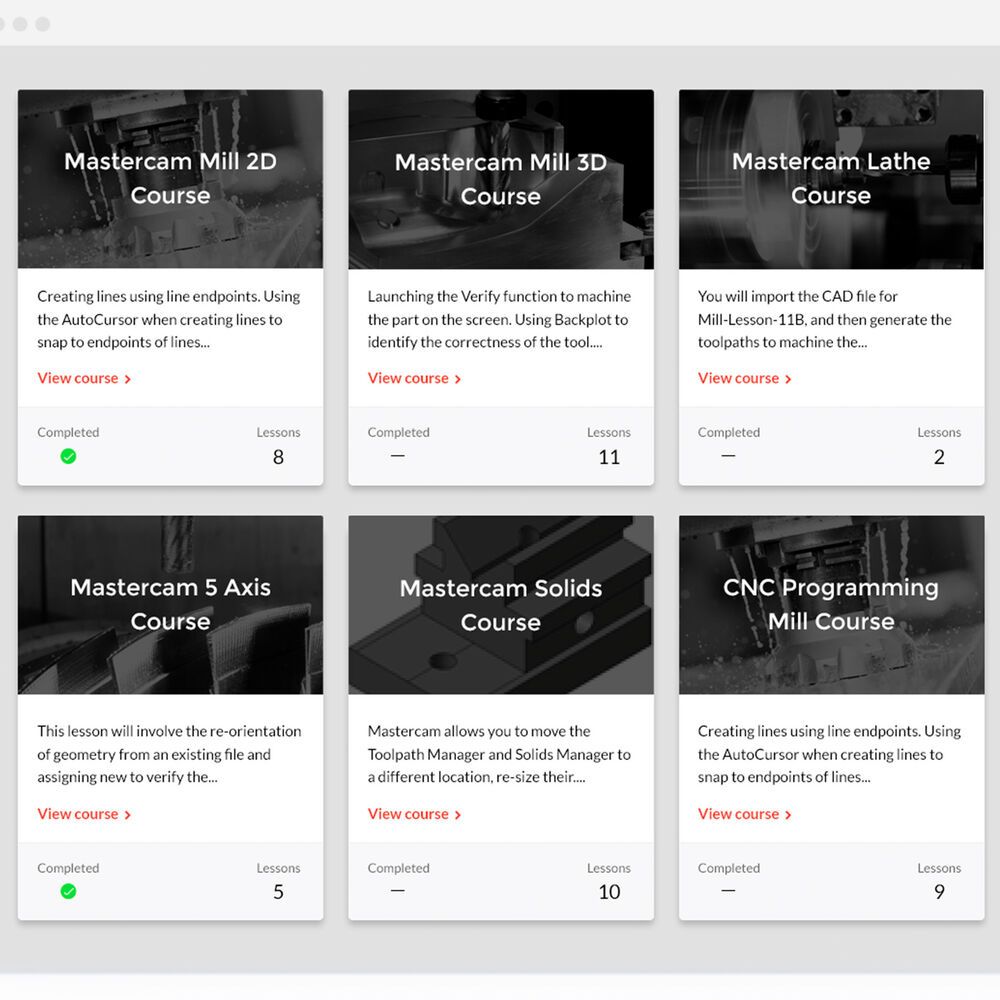The image size is (1000, 1000).
Task: Click the chevron arrow beside Solids View course
Action: click(458, 814)
